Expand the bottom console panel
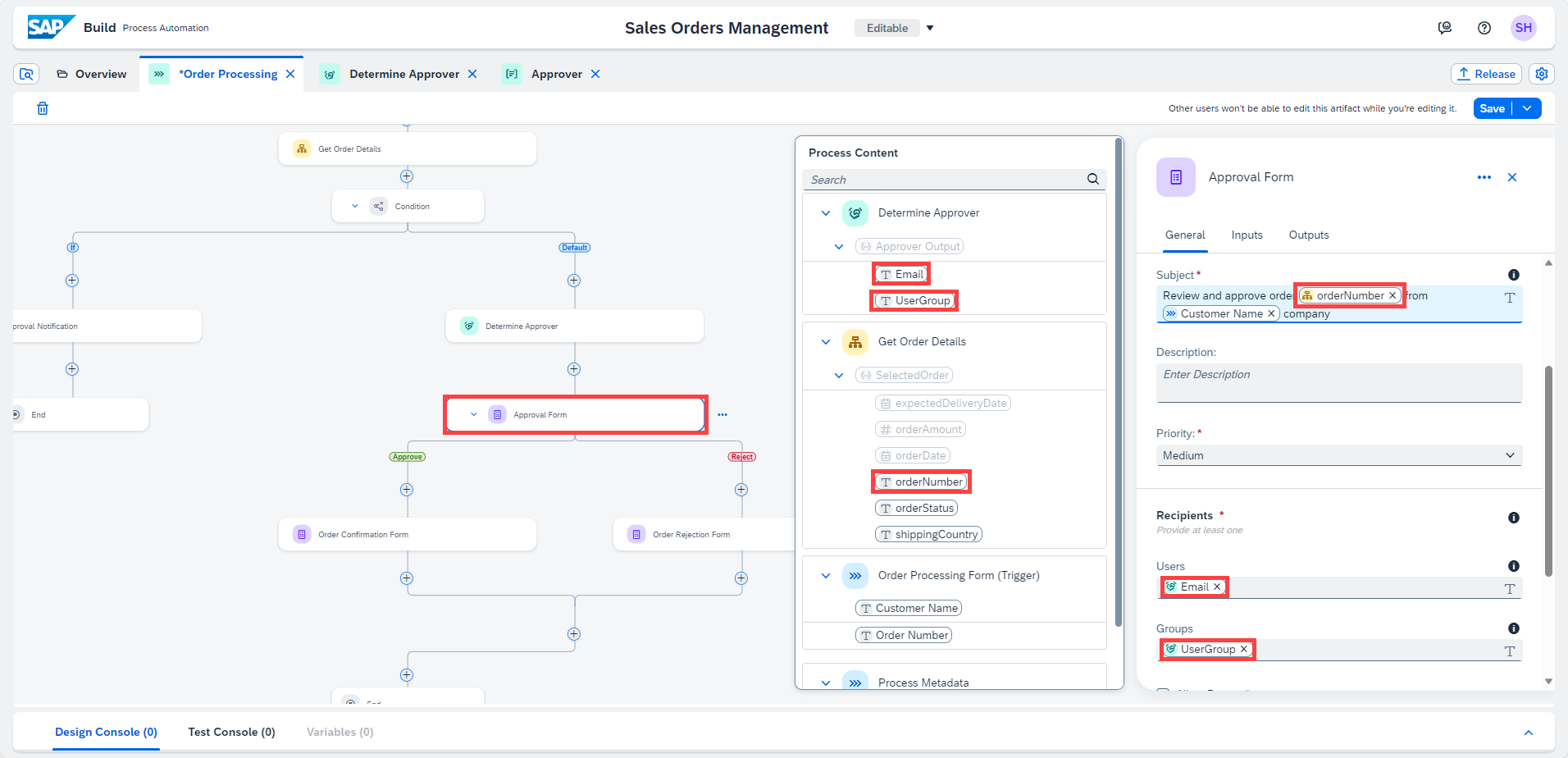 click(x=1529, y=733)
